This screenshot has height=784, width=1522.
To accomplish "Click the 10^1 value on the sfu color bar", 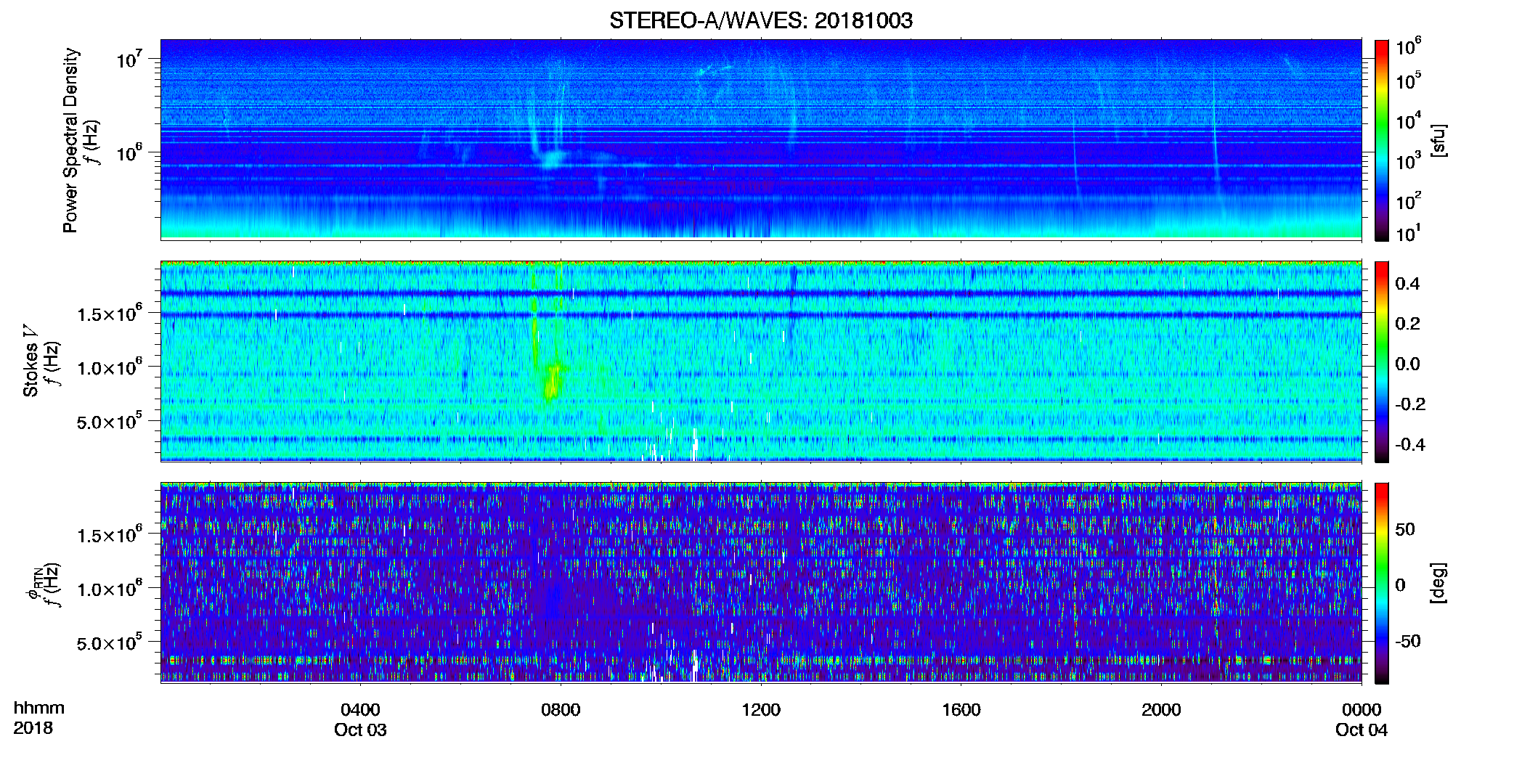I will point(1409,233).
